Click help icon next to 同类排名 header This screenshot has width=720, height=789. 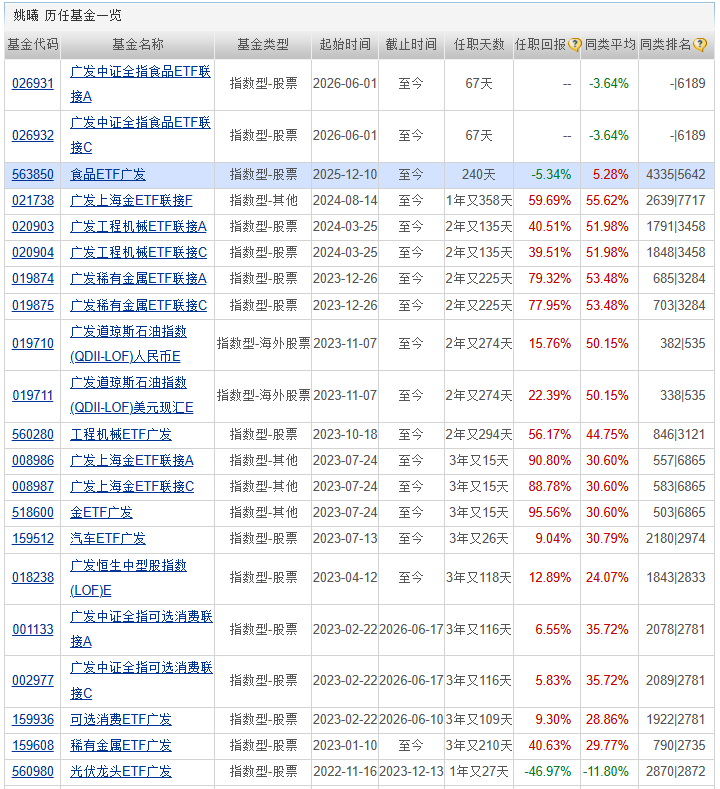point(699,45)
